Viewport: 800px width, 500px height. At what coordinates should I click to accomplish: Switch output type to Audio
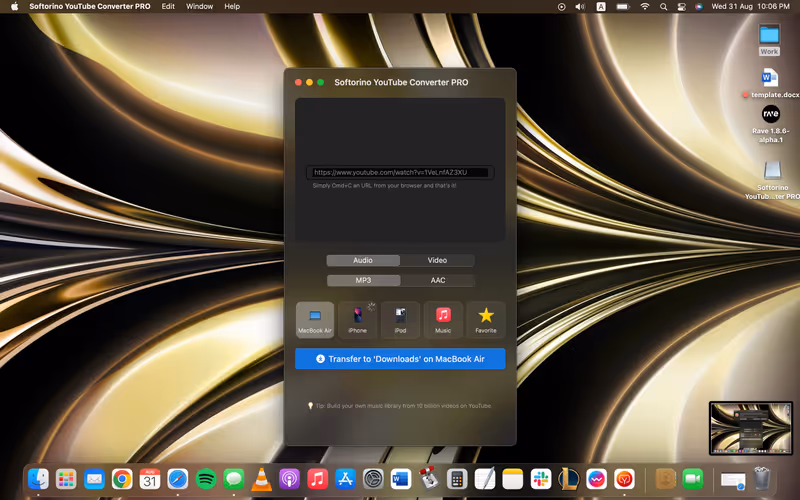pos(363,260)
